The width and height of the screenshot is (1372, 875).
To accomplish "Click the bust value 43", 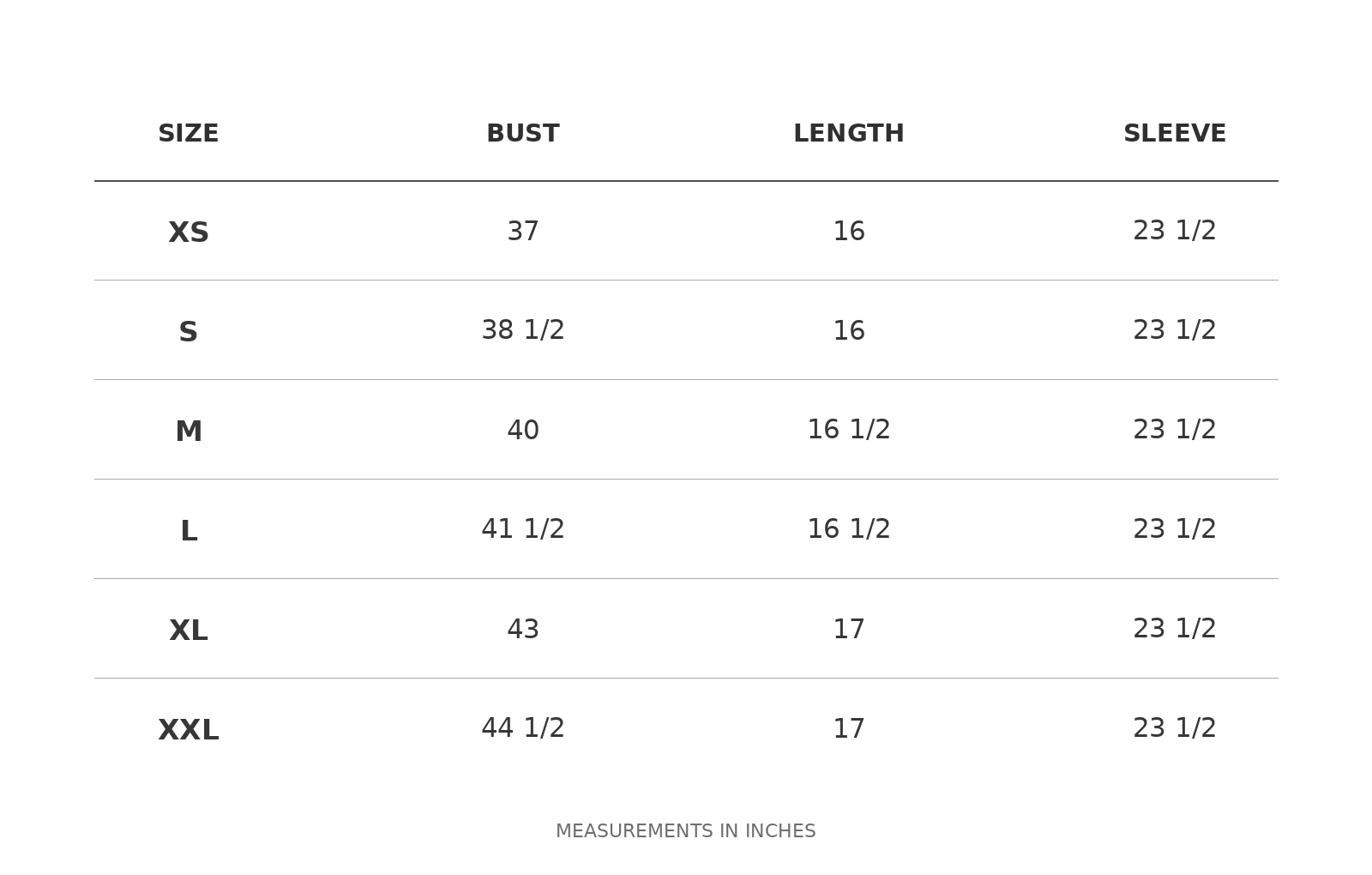I will pyautogui.click(x=523, y=630).
